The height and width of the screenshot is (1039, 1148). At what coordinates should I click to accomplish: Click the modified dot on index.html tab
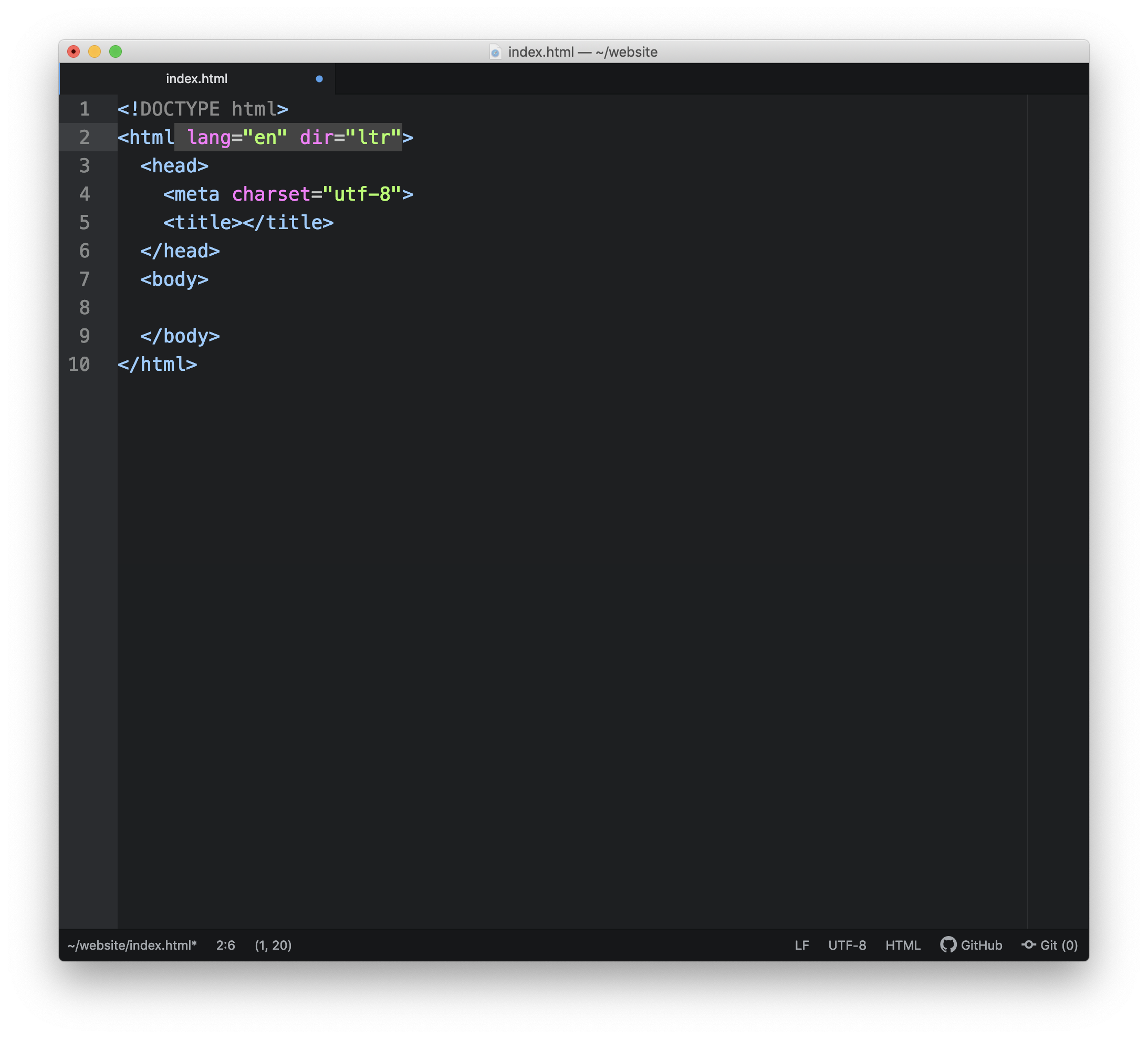click(x=319, y=79)
